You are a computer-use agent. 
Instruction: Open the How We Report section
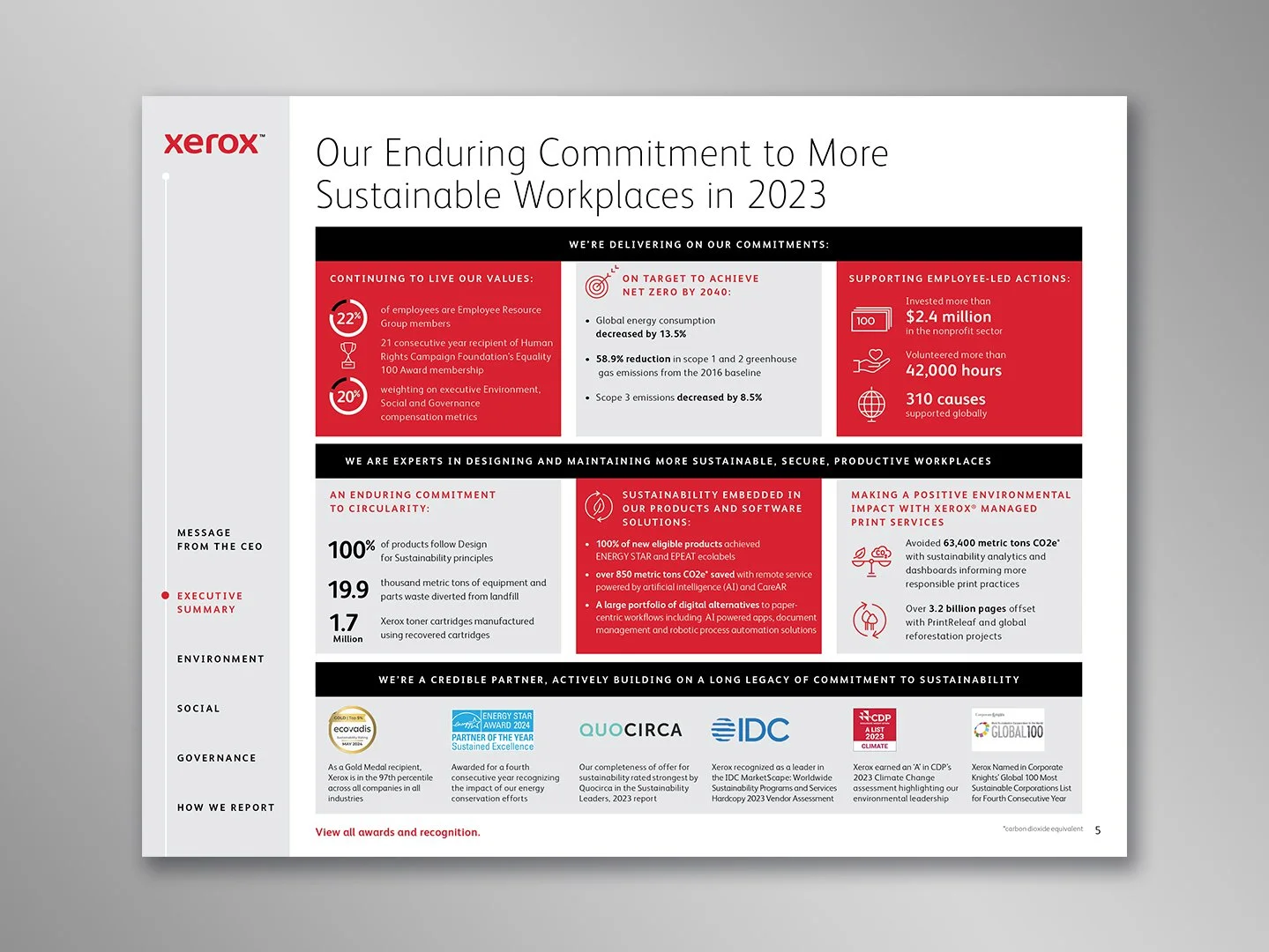point(226,807)
